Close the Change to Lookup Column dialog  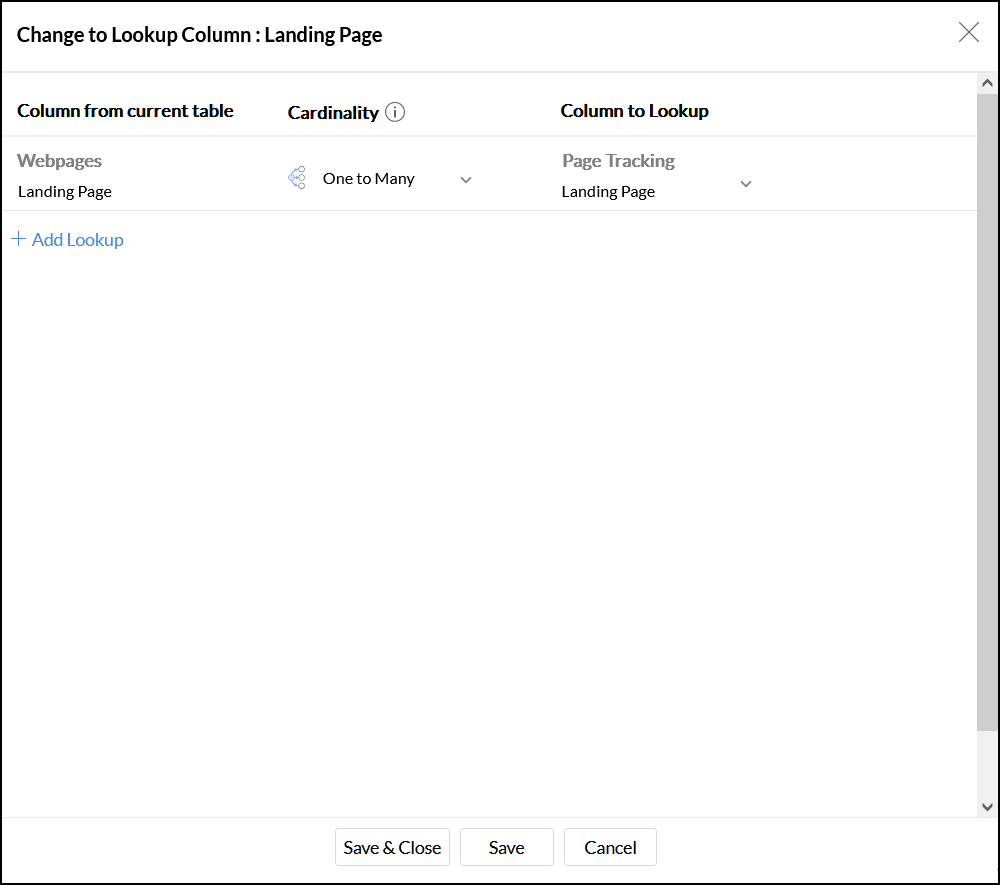coord(968,33)
